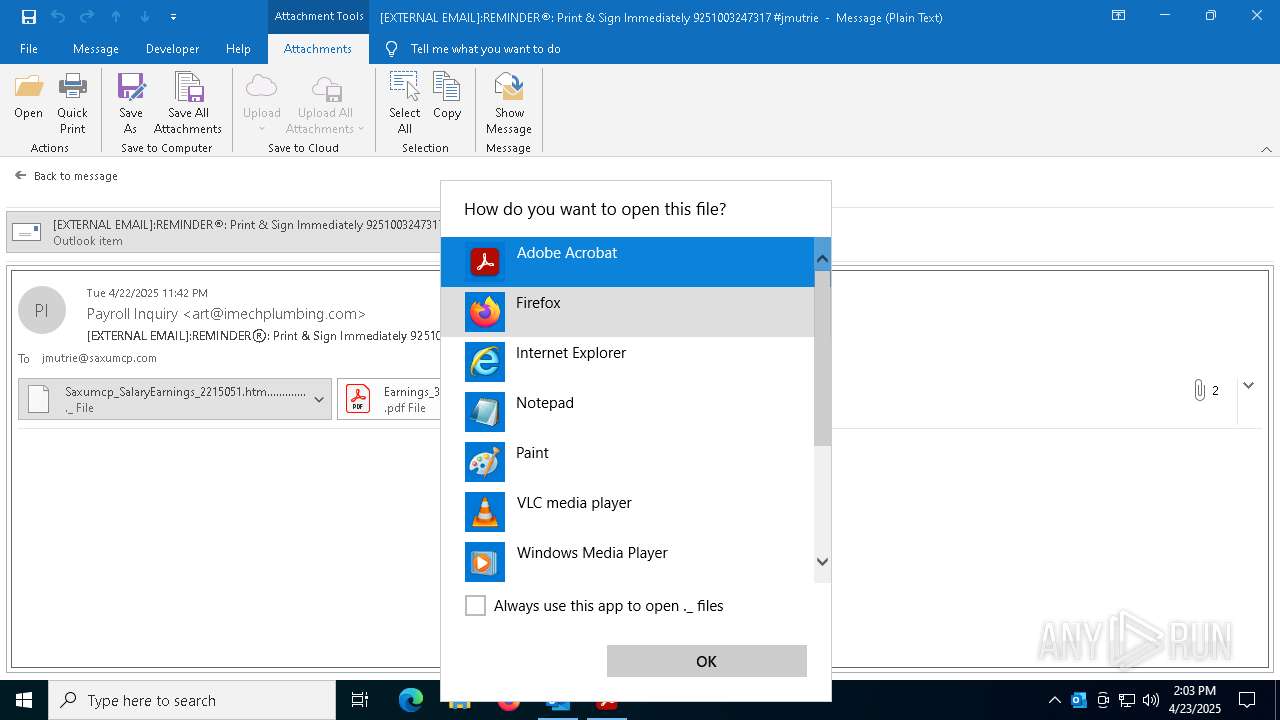
Task: Check Always use this app to open ._ files
Action: pyautogui.click(x=476, y=606)
